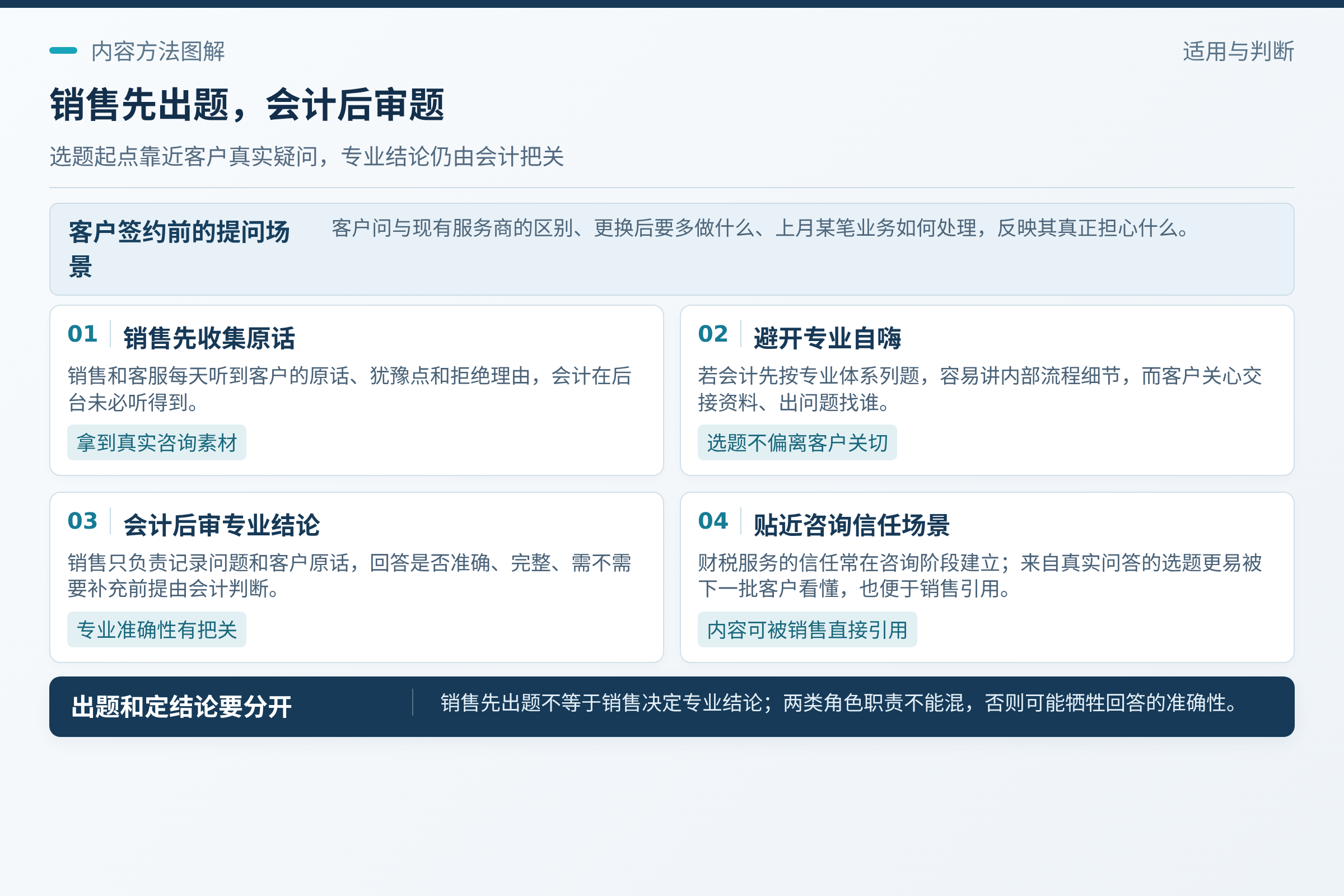Viewport: 1344px width, 896px height.
Task: Select the card title 销售先收集原话
Action: (209, 338)
